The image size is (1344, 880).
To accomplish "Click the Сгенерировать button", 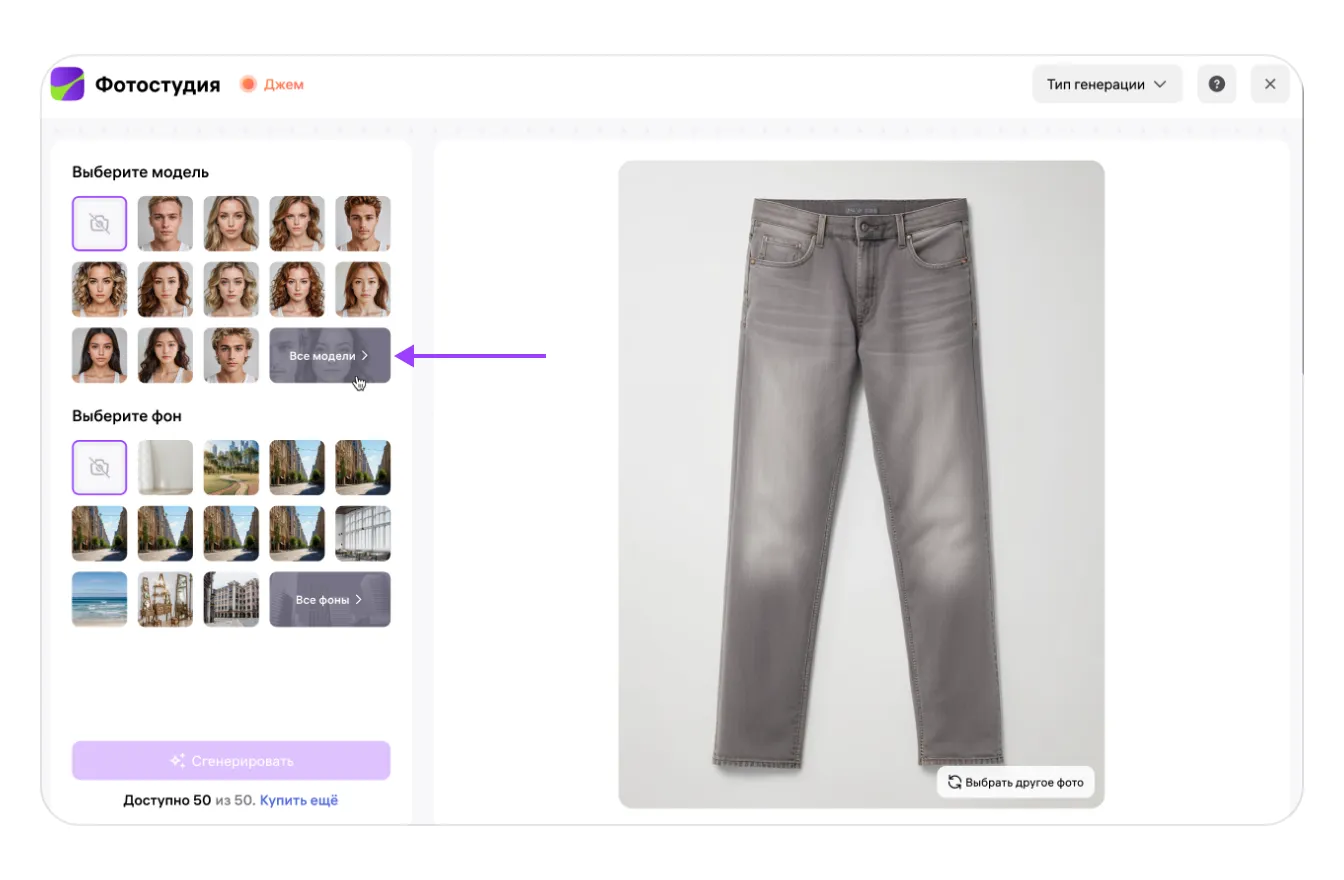I will click(231, 761).
